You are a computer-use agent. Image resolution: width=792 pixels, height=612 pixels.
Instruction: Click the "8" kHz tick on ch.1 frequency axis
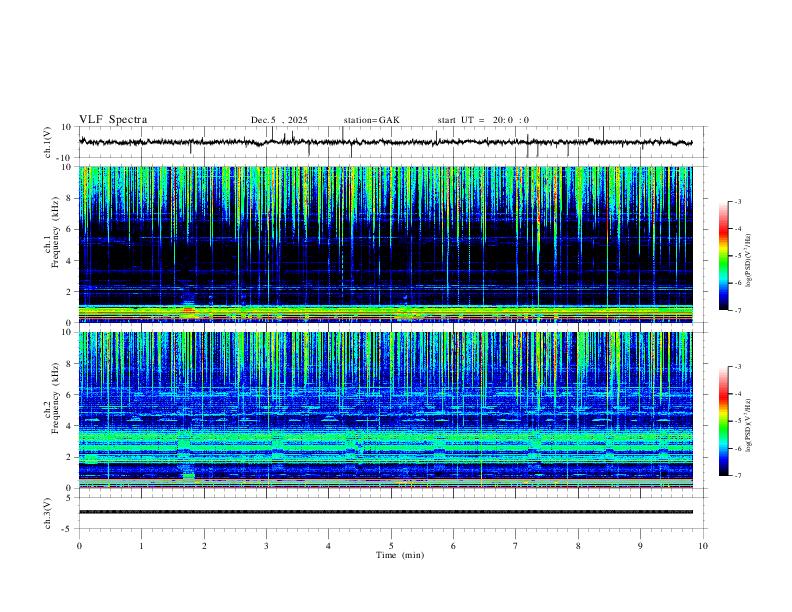click(69, 198)
